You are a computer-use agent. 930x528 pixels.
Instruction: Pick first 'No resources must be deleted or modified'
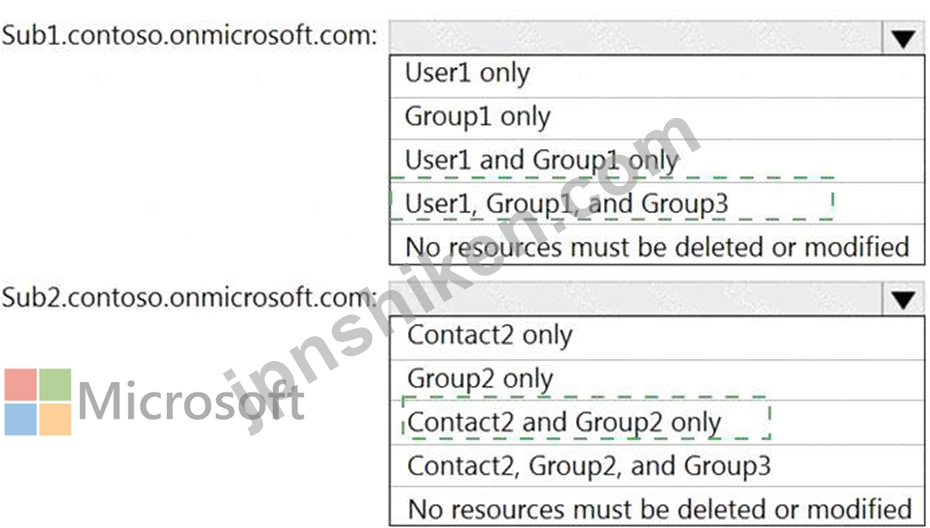click(657, 245)
